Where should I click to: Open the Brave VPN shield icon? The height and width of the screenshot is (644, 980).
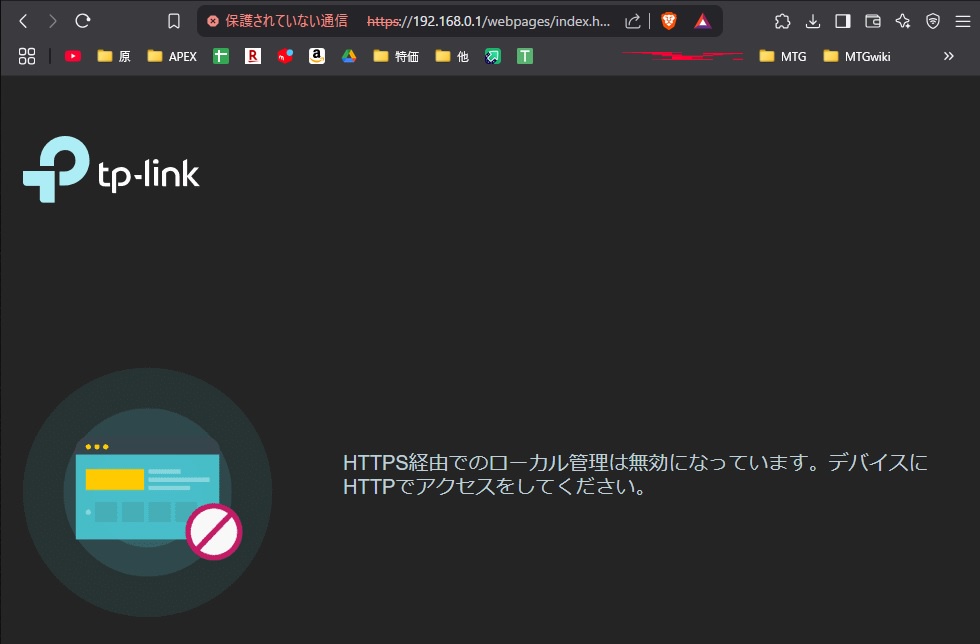click(x=932, y=21)
